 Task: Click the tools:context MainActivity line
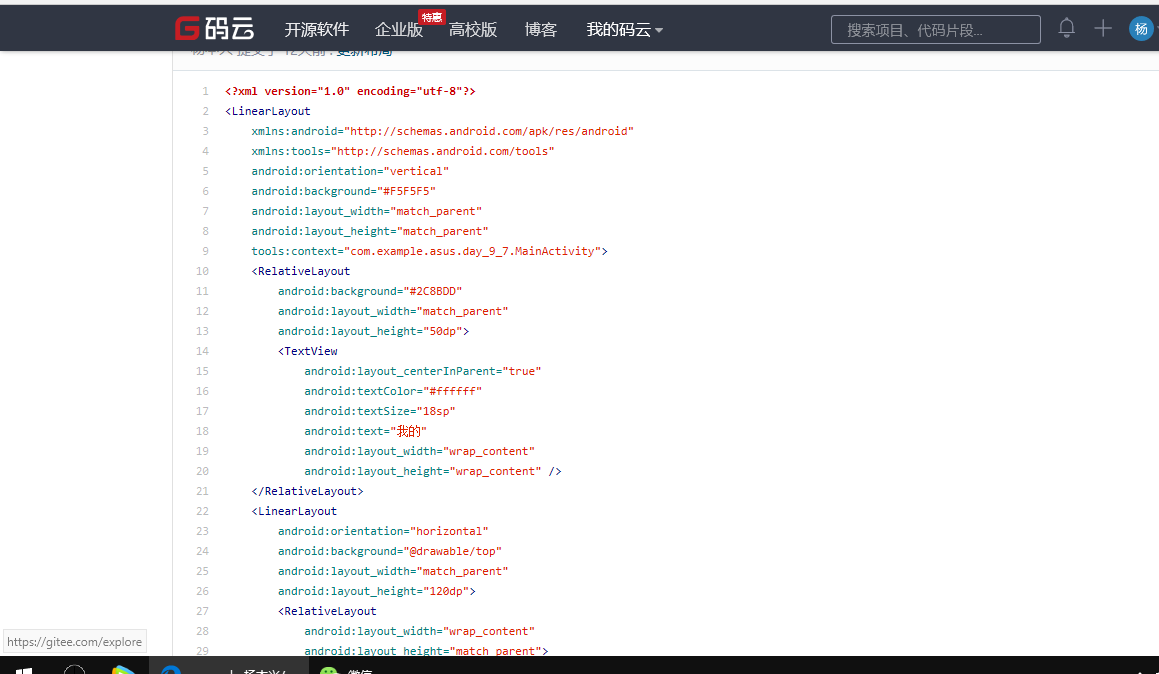pos(429,251)
